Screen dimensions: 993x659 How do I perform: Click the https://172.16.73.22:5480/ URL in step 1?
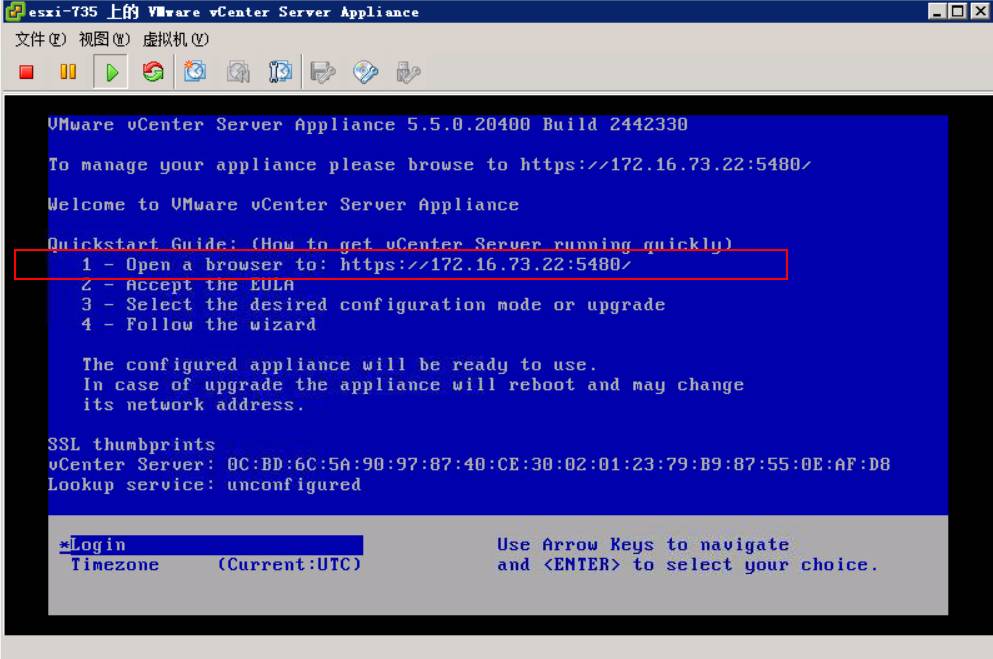click(x=486, y=265)
